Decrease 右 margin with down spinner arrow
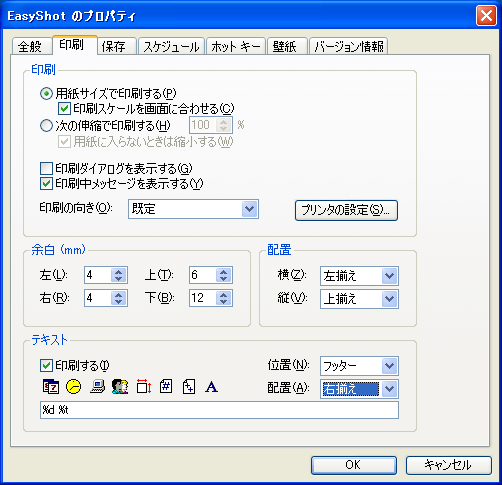Screen dimensions: 502x485 coord(119,302)
